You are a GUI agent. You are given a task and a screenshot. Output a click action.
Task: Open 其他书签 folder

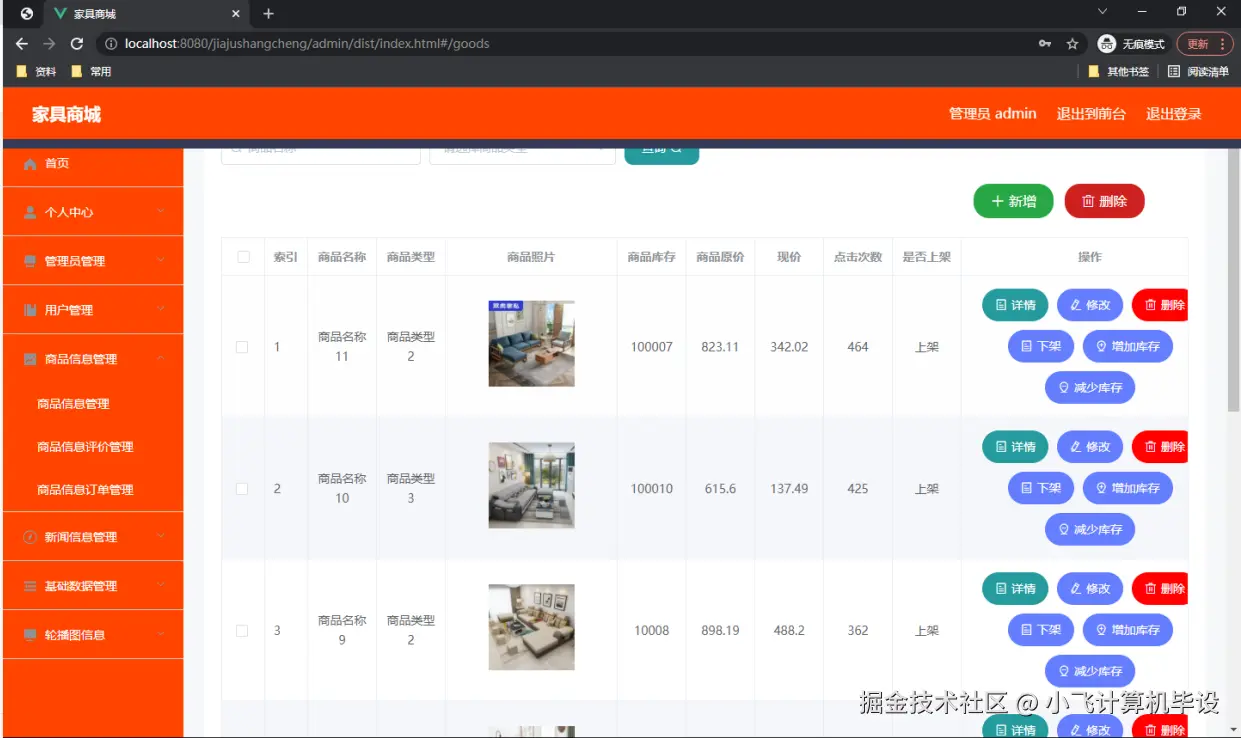1118,72
